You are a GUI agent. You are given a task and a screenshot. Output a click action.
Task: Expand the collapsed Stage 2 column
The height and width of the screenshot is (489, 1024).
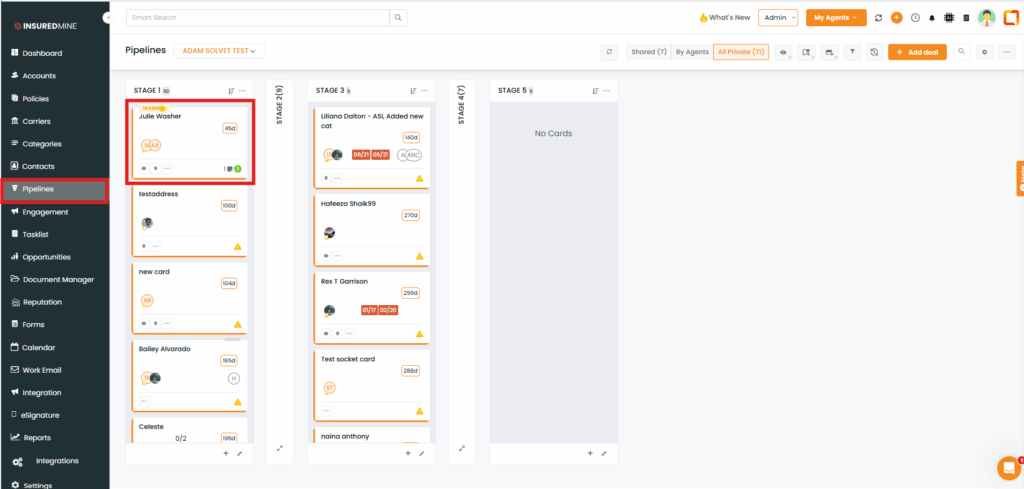[x=279, y=447]
